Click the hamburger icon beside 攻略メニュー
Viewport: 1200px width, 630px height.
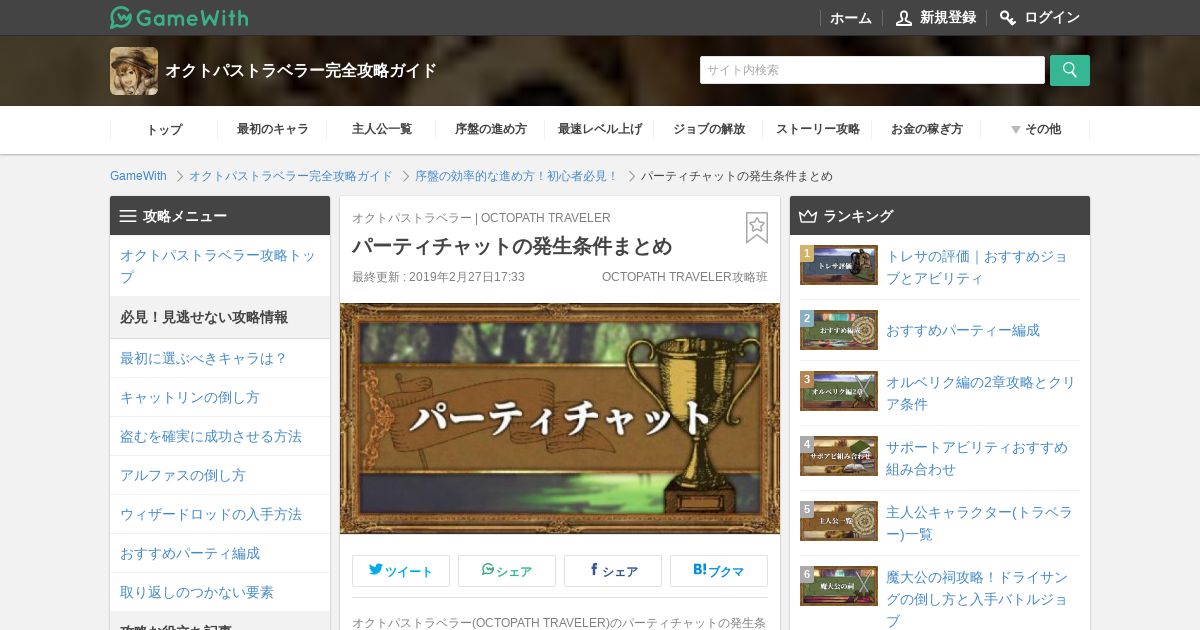(128, 216)
